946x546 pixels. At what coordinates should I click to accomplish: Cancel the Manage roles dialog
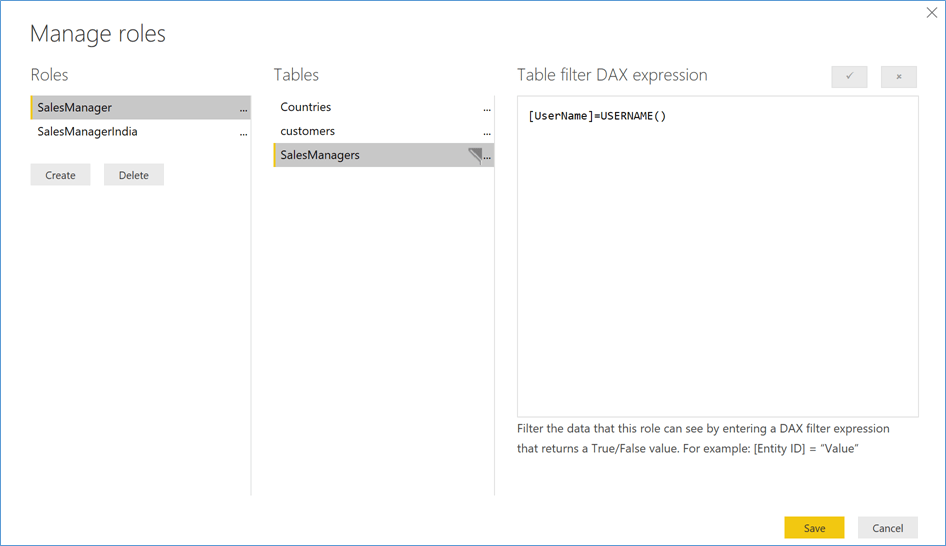(887, 528)
